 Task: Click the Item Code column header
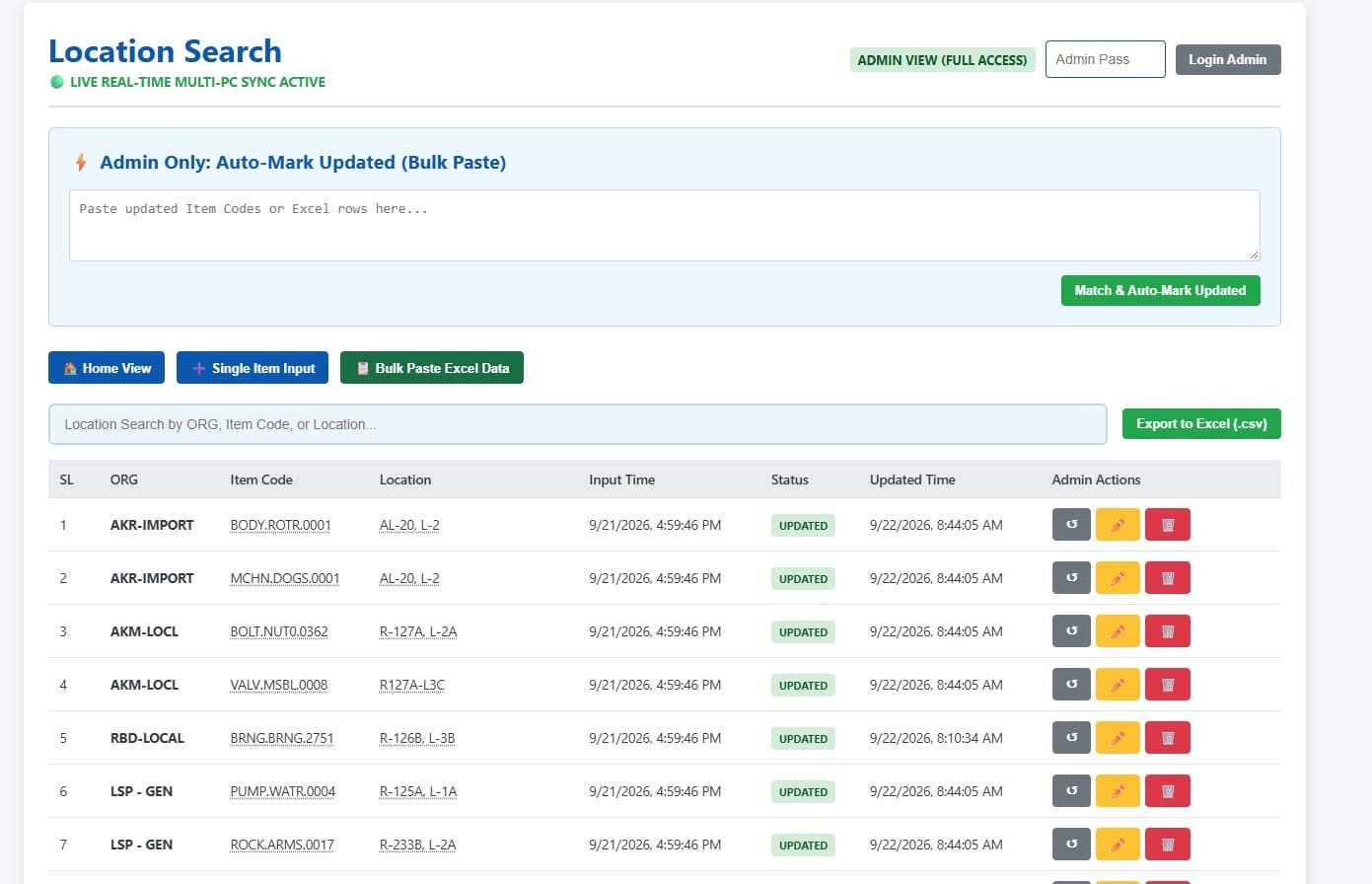(x=261, y=479)
